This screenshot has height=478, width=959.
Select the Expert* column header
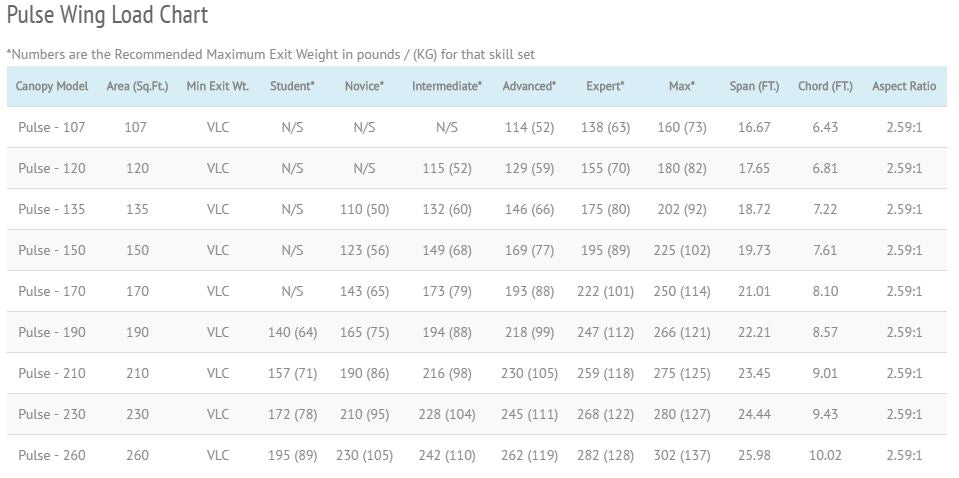[605, 86]
